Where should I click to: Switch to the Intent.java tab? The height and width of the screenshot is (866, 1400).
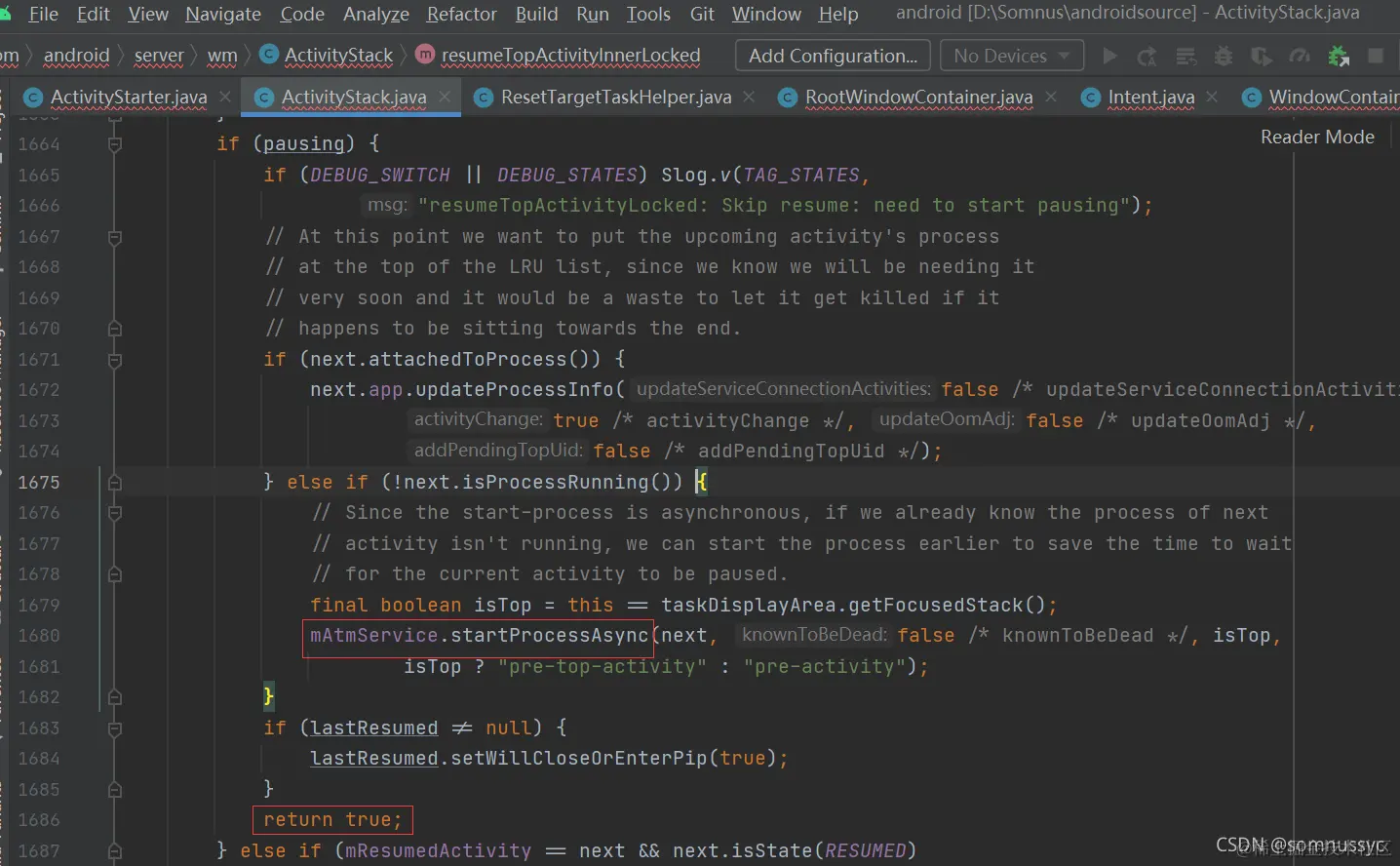pyautogui.click(x=1151, y=97)
